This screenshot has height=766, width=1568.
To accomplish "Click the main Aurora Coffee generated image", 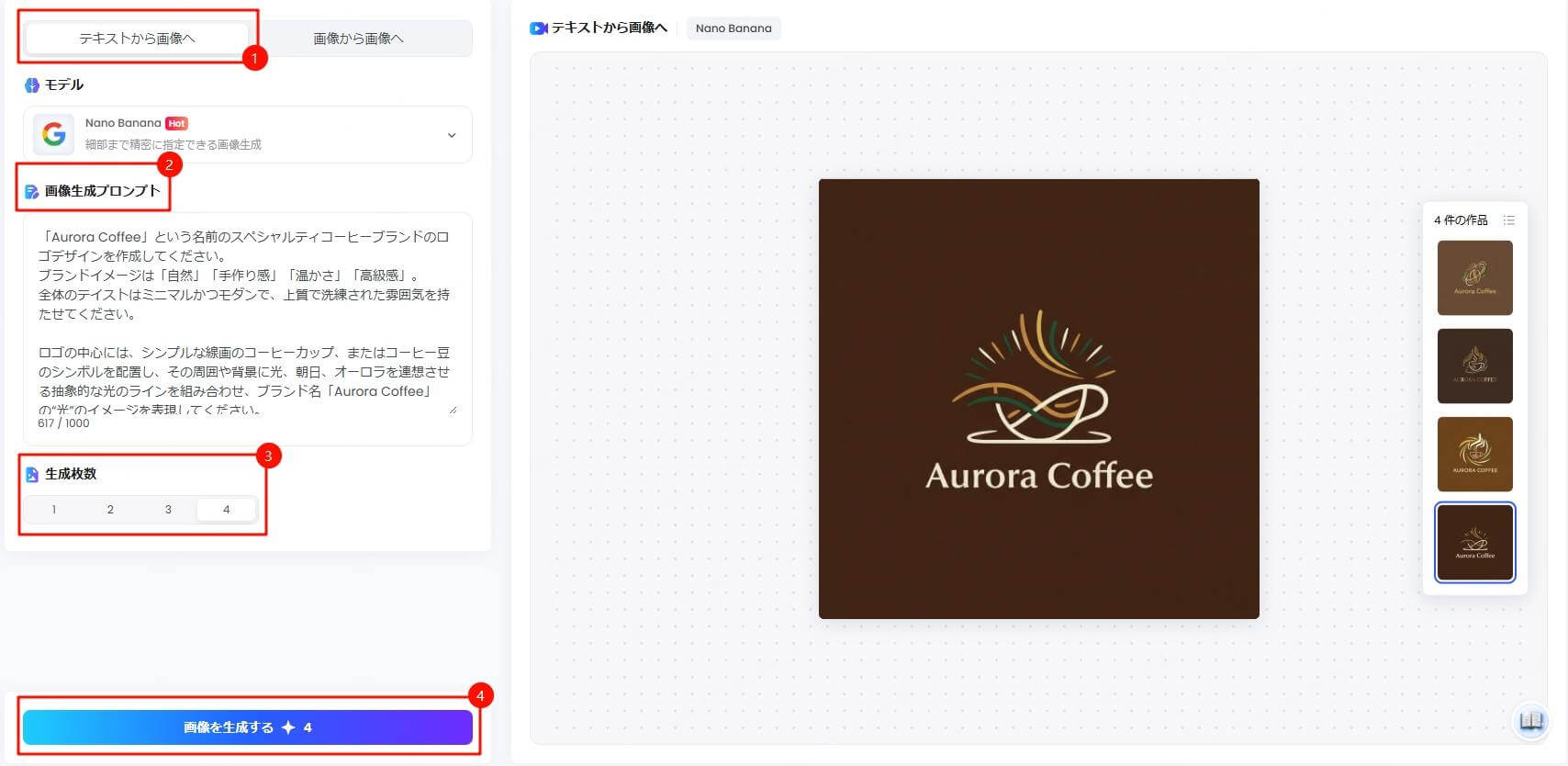I will click(1039, 399).
